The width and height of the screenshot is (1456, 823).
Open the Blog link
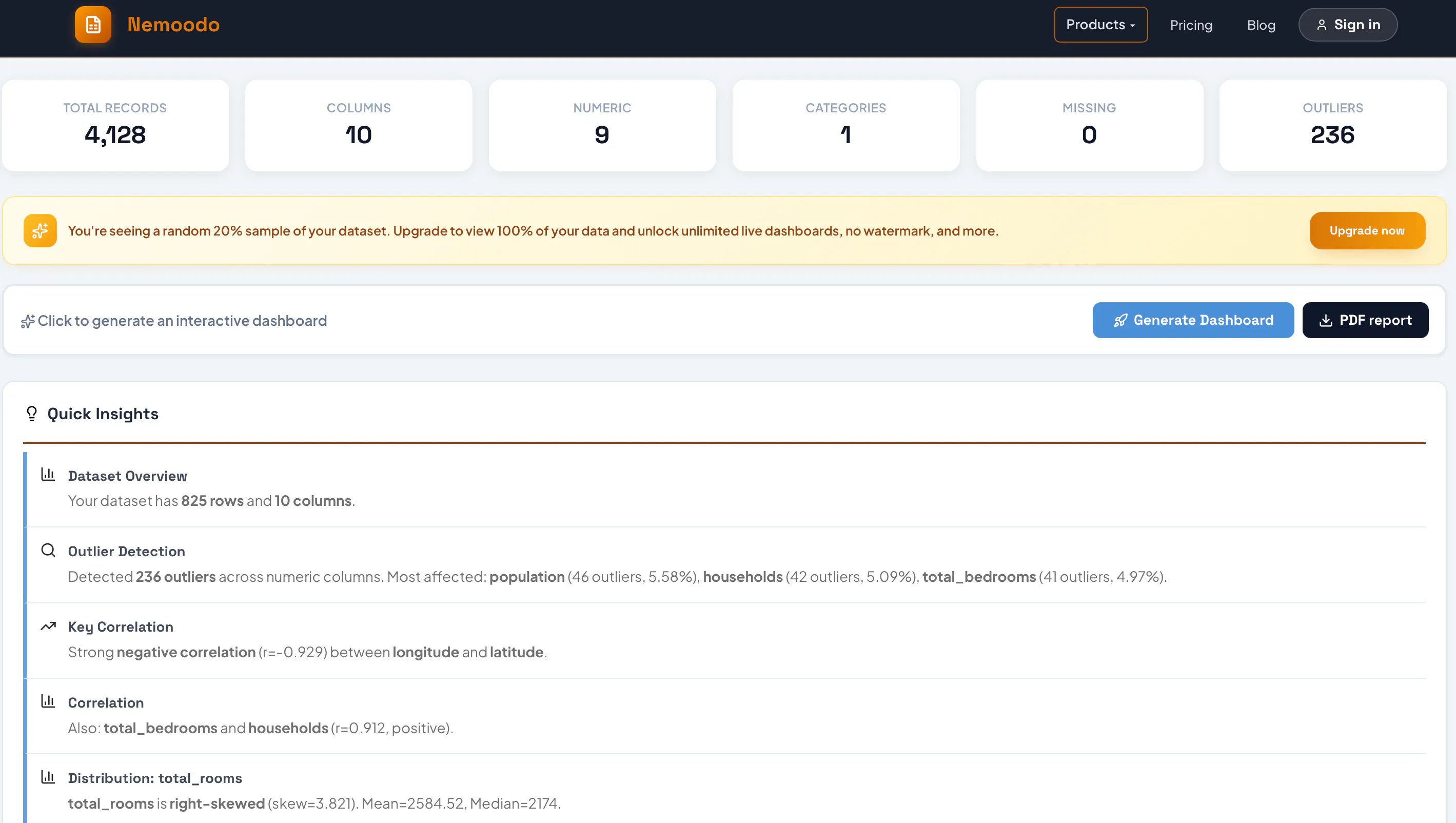pos(1261,25)
